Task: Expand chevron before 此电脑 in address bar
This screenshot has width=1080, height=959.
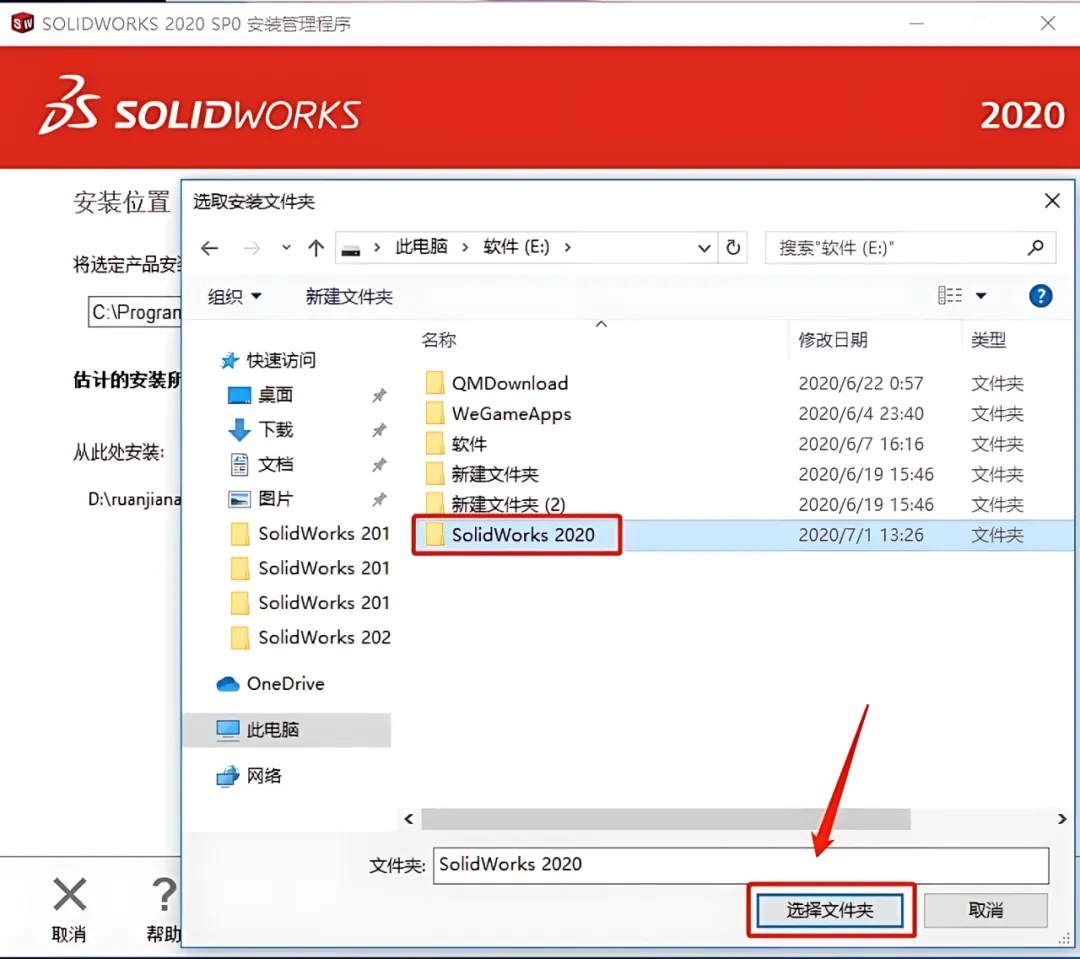Action: click(377, 247)
